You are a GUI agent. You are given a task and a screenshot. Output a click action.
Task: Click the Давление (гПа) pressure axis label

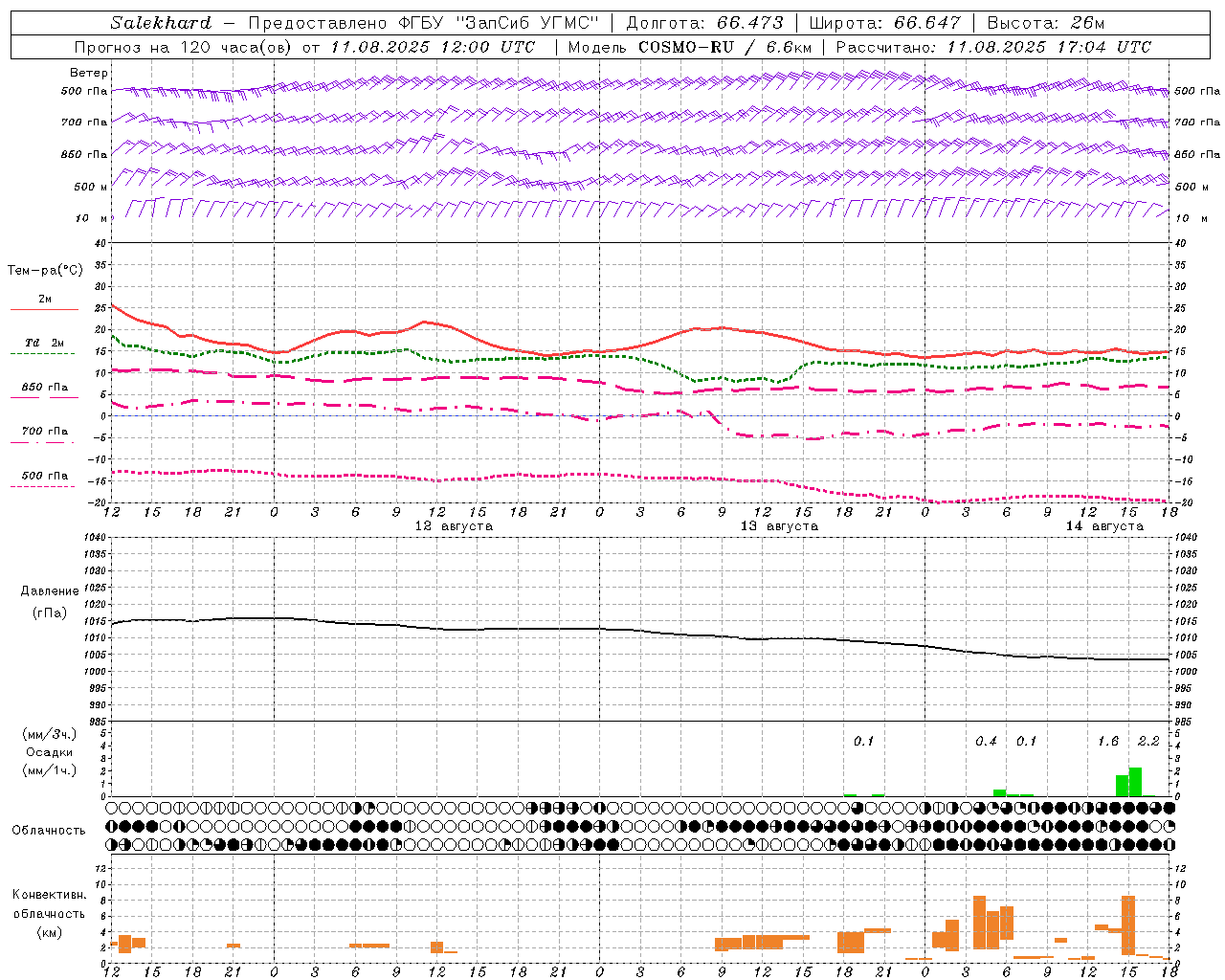point(50,602)
